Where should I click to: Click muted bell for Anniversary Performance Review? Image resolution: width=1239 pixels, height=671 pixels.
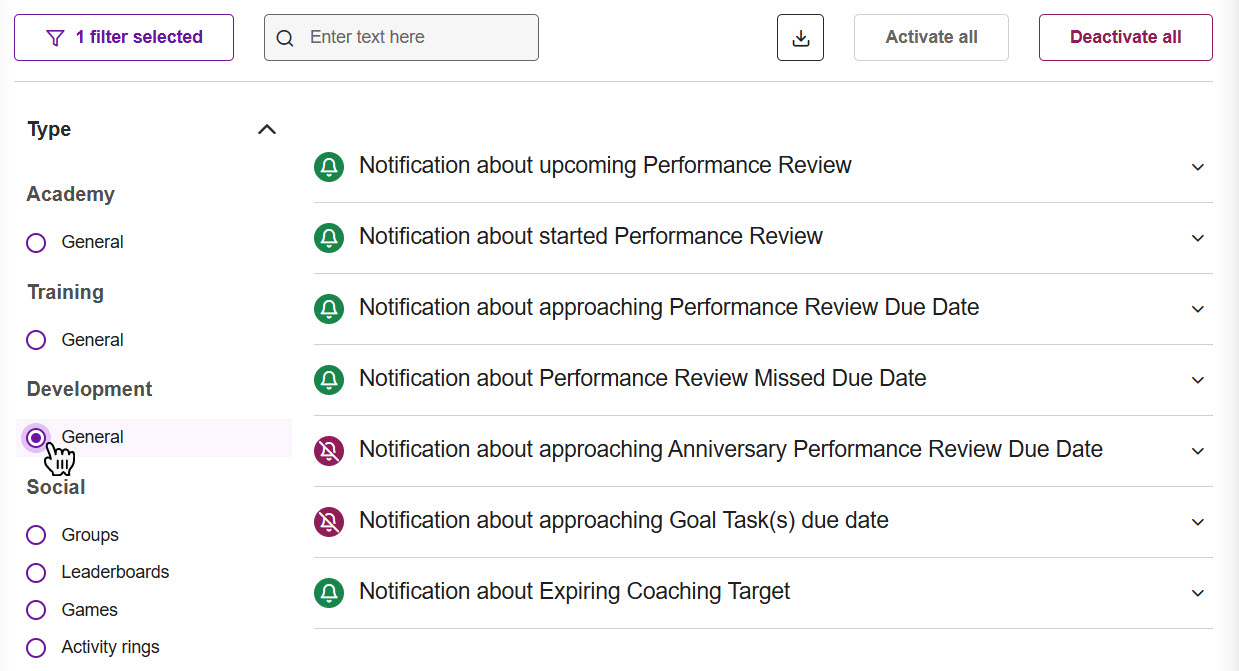coord(329,451)
